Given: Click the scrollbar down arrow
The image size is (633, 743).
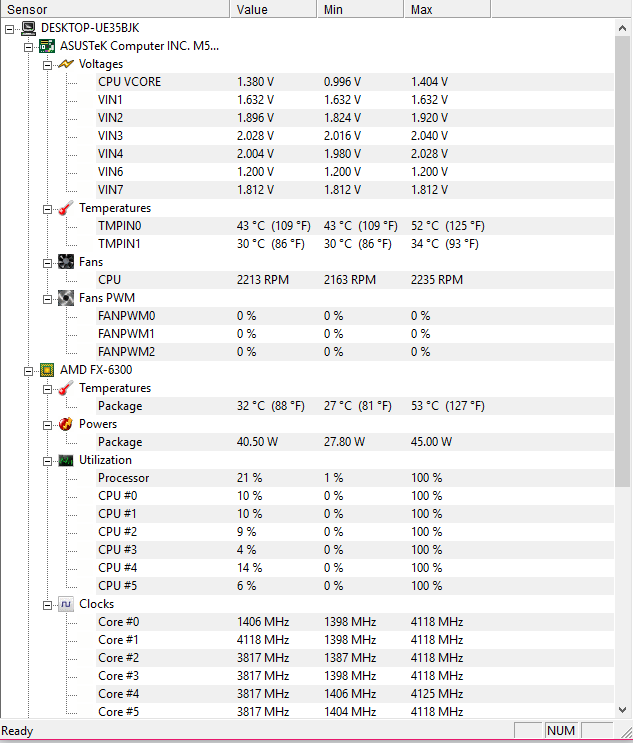Looking at the screenshot, I should (x=623, y=710).
